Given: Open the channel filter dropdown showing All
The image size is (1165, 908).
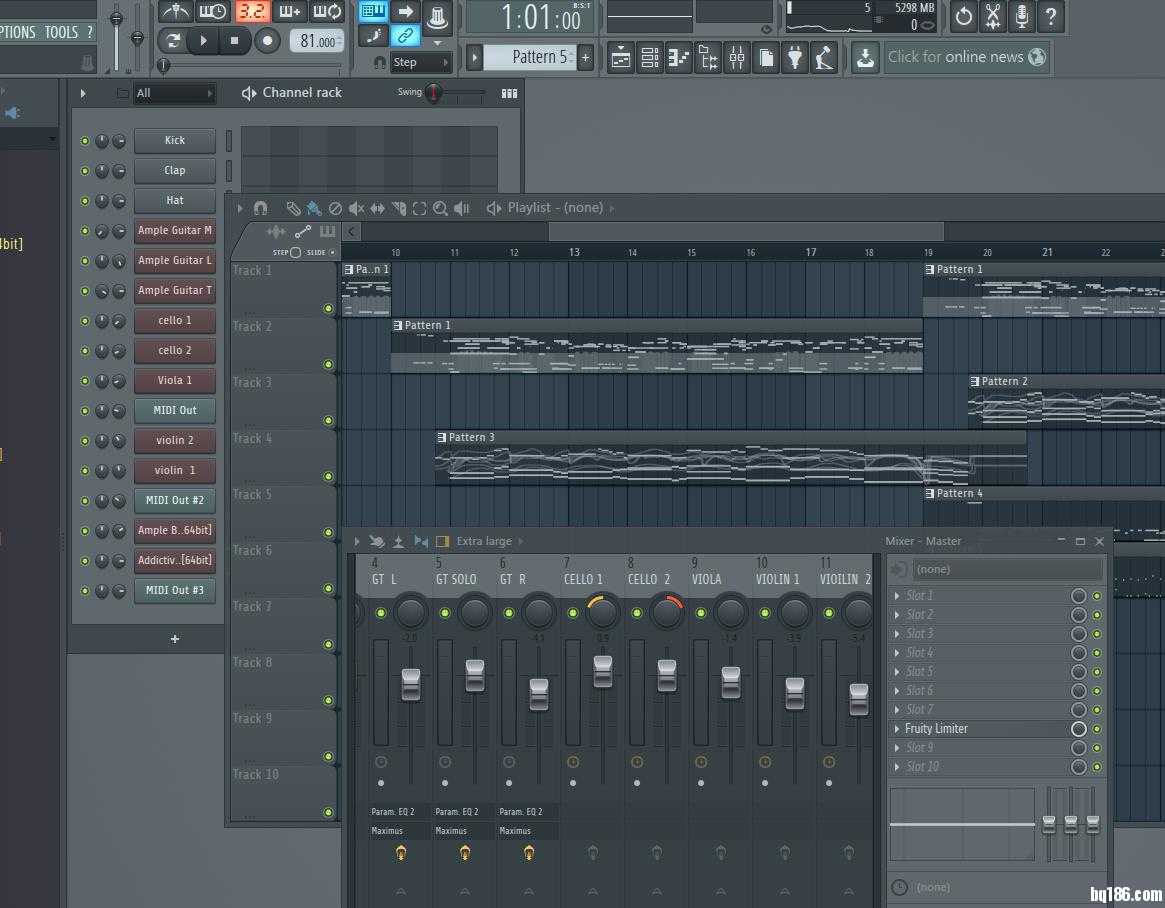Looking at the screenshot, I should [x=175, y=93].
